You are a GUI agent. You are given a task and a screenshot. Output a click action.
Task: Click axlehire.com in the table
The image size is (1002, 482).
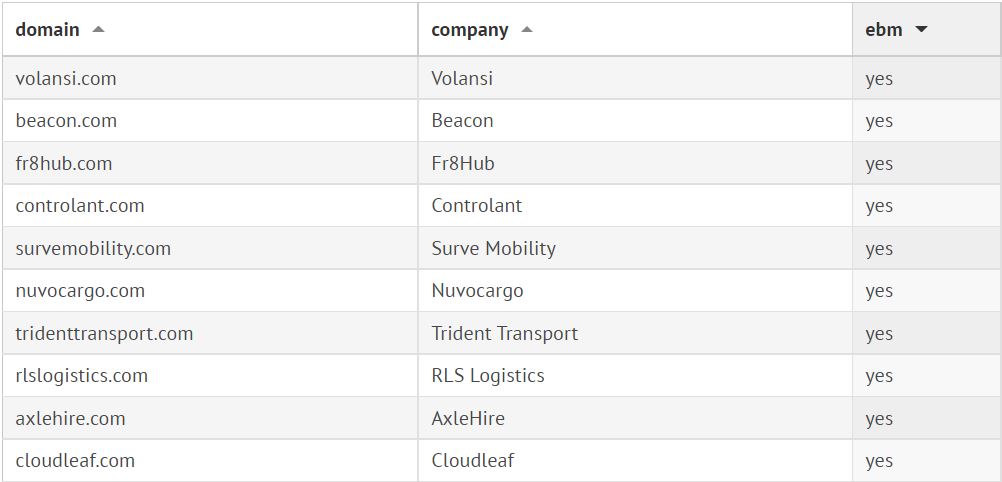tap(70, 418)
